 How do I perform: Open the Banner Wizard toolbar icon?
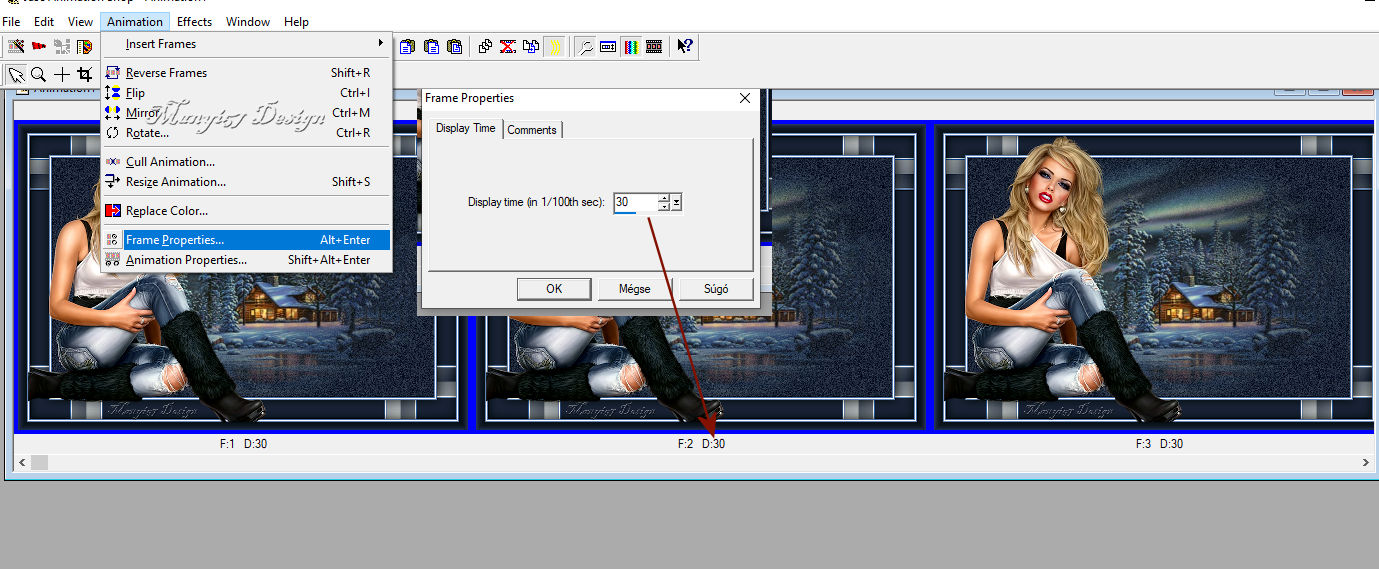click(39, 46)
